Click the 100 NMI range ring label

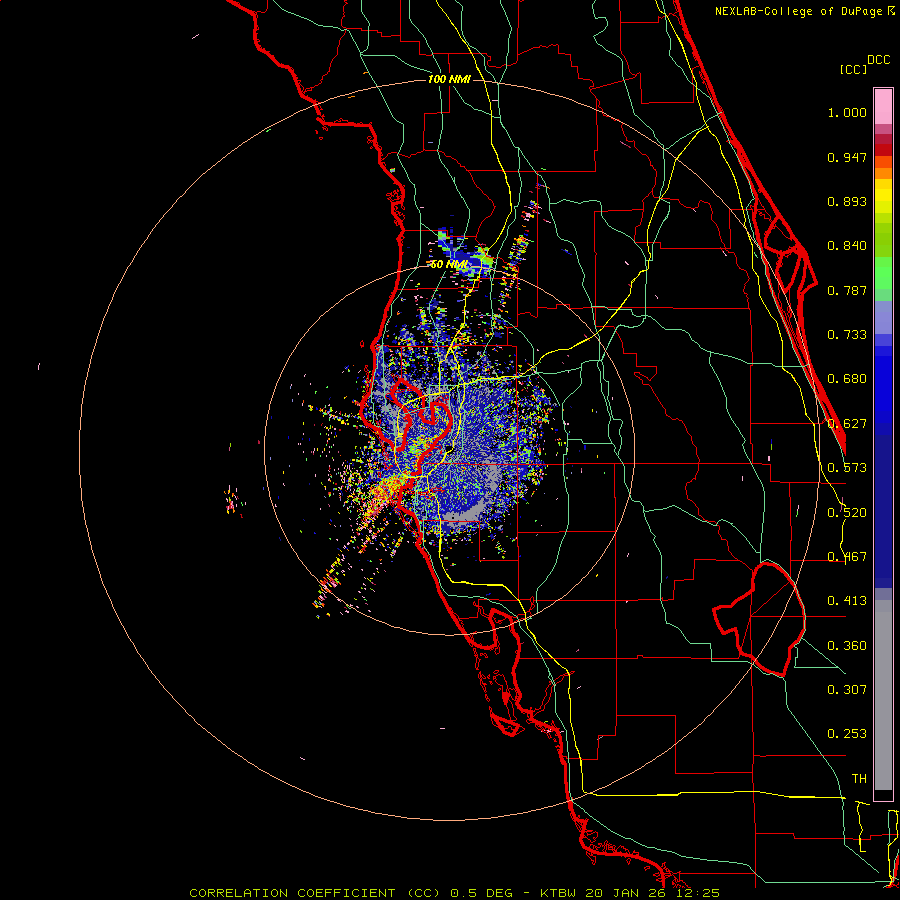[x=449, y=79]
